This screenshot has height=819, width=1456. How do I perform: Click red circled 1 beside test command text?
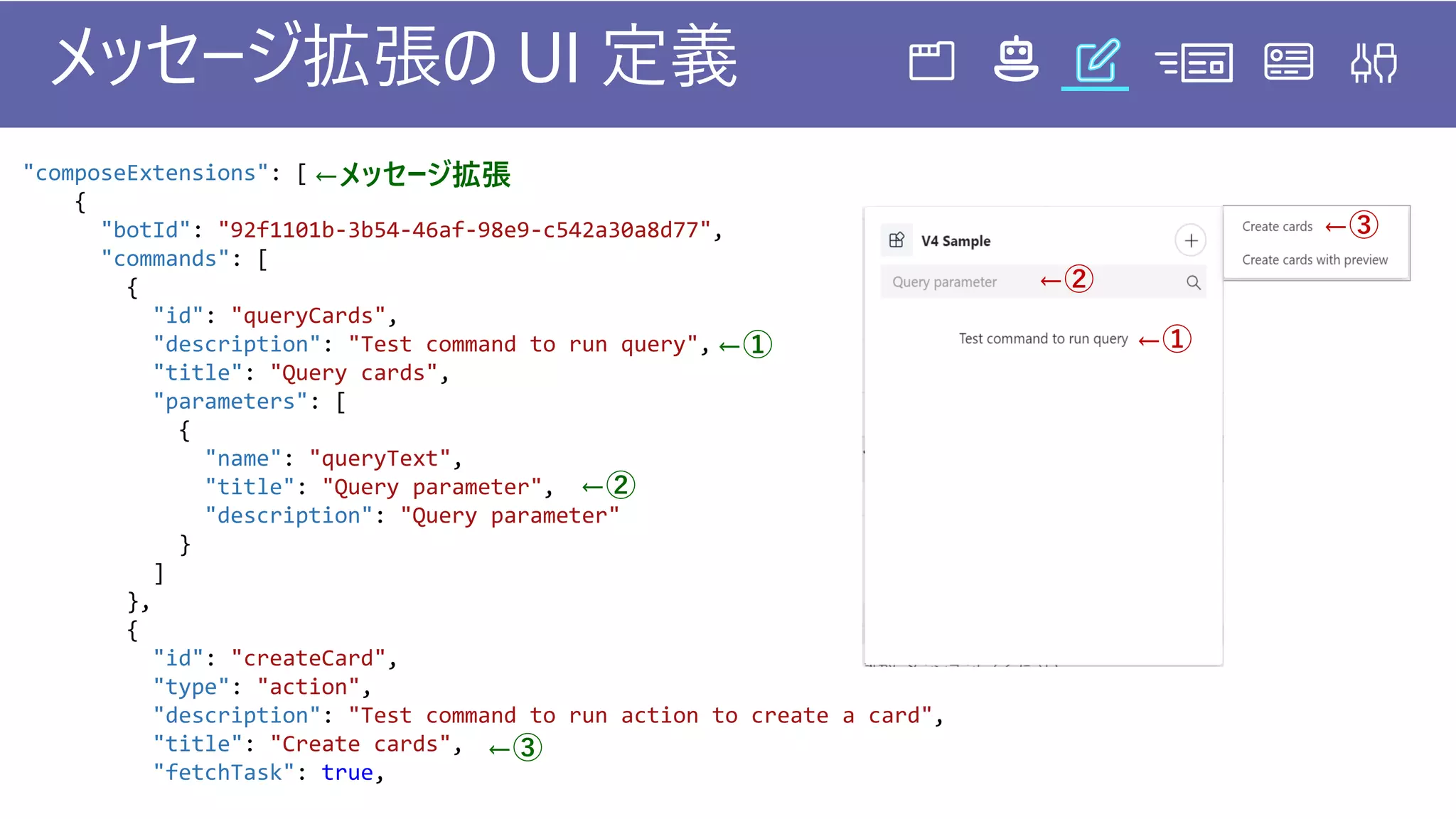coord(1177,339)
